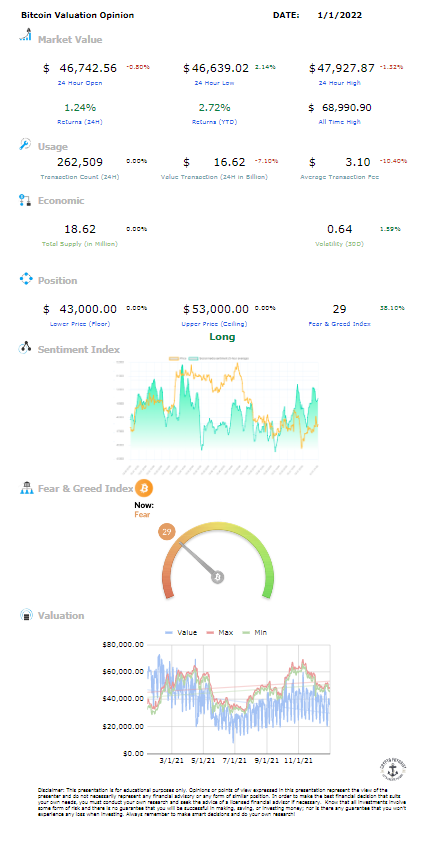The image size is (446, 841).
Task: Click the date value 1/1/2022
Action: (339, 15)
